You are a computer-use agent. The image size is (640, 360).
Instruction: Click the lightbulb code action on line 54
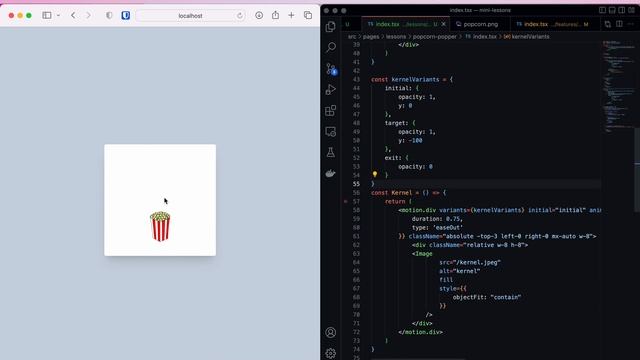375,174
